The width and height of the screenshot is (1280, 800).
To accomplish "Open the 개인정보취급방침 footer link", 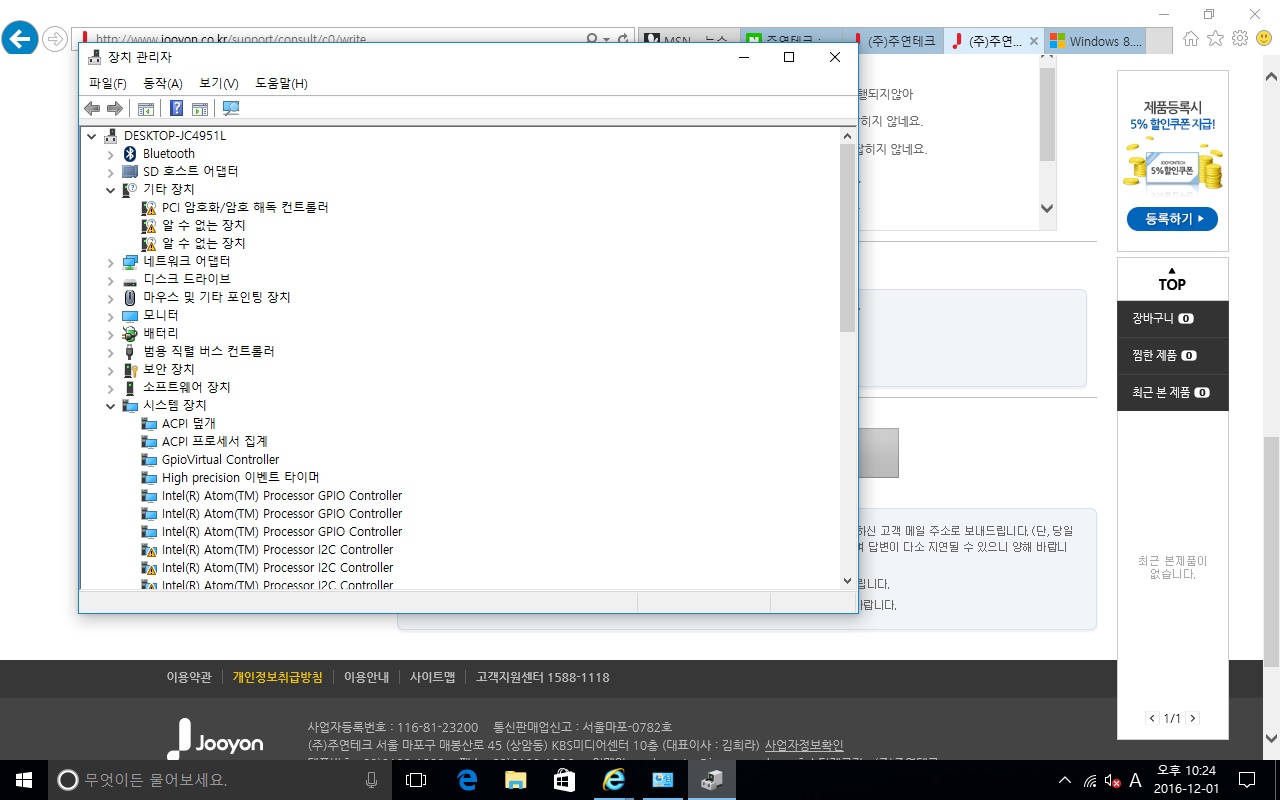I will pyautogui.click(x=278, y=677).
